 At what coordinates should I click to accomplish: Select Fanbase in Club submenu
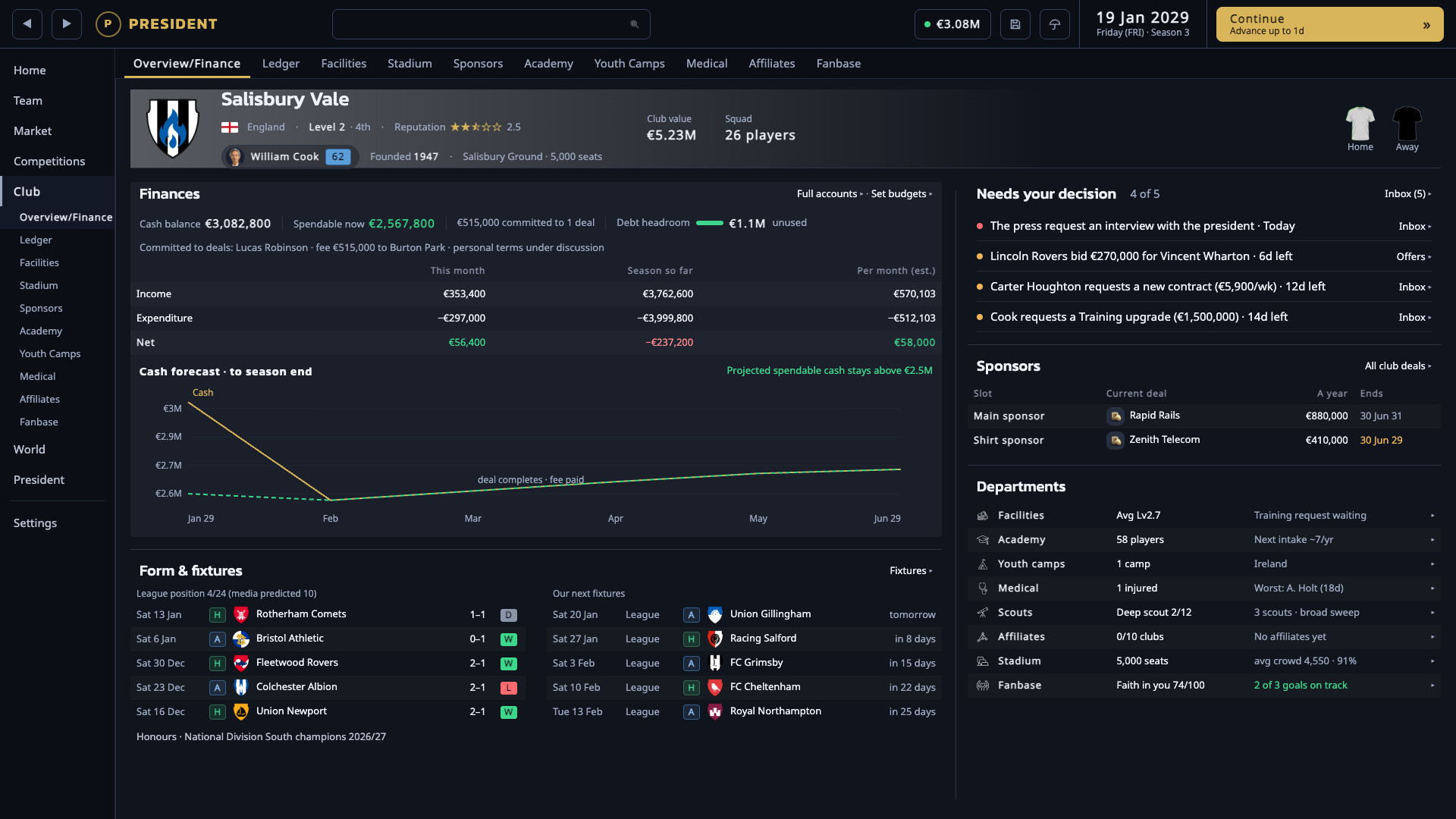coord(39,422)
